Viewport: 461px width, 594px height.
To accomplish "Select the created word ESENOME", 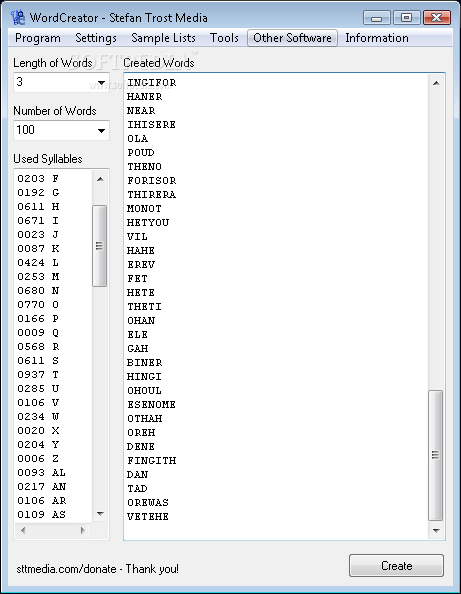I will pyautogui.click(x=152, y=405).
